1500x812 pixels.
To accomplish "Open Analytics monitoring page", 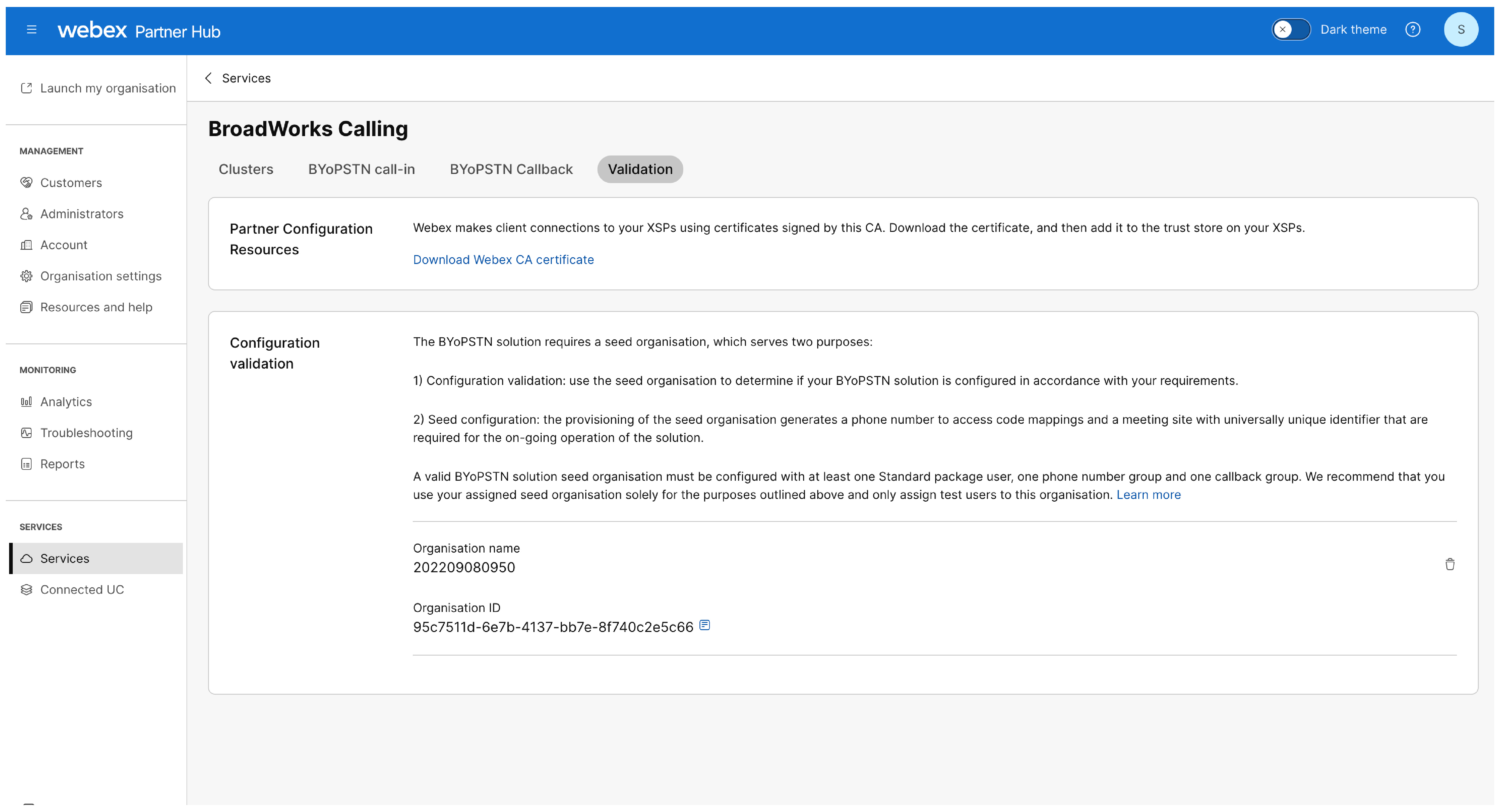I will click(66, 402).
